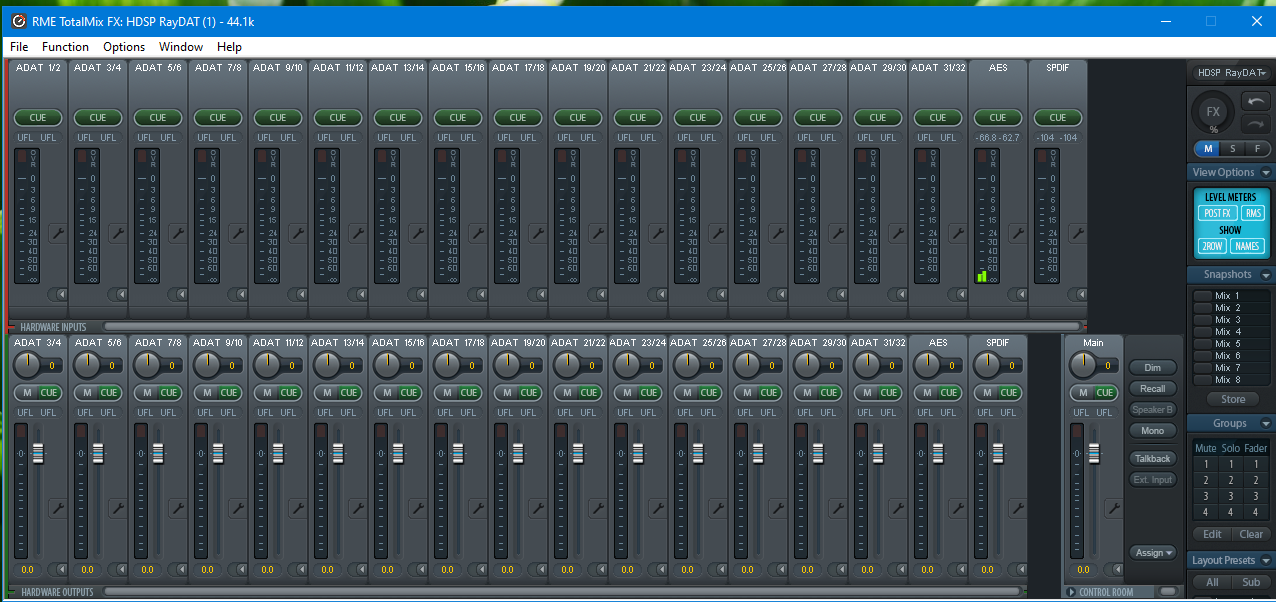Open settings wrench on input ADAT 21/22

pos(657,233)
